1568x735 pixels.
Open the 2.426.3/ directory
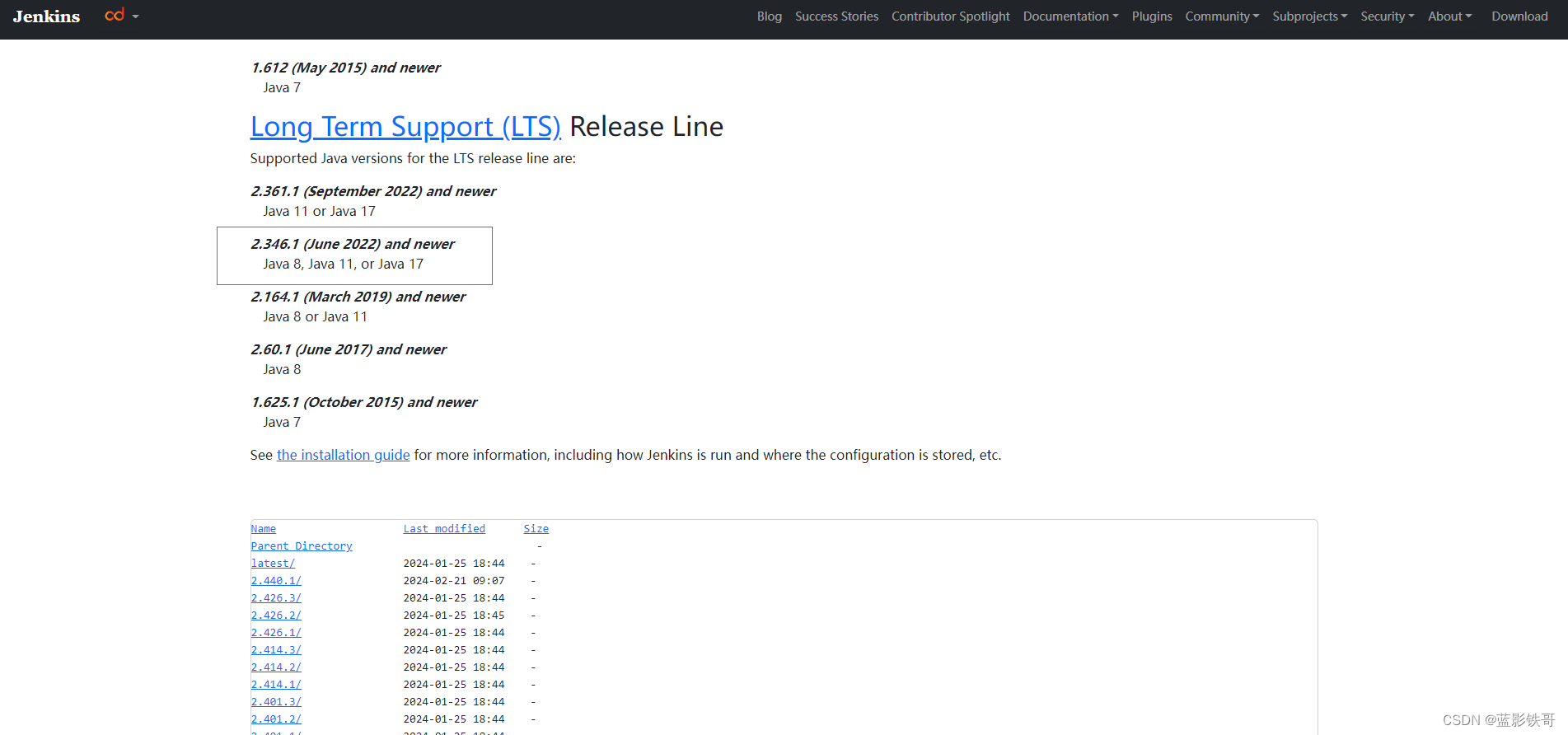[x=276, y=598]
